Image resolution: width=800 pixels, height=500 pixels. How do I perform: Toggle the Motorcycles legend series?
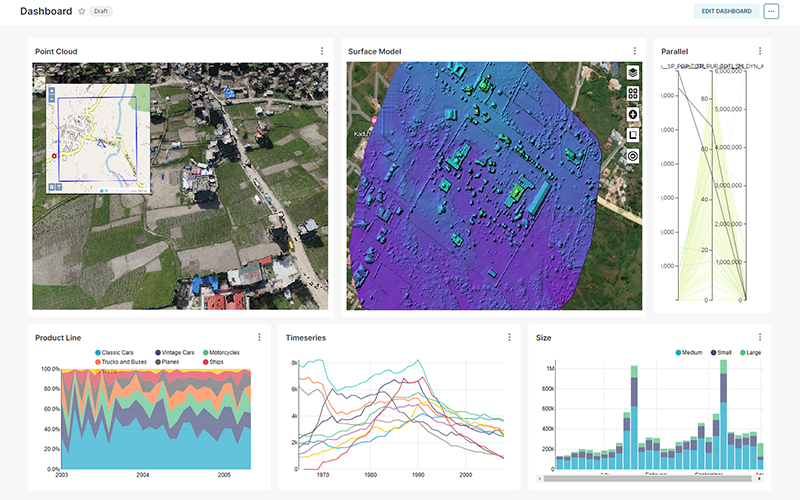pyautogui.click(x=221, y=353)
